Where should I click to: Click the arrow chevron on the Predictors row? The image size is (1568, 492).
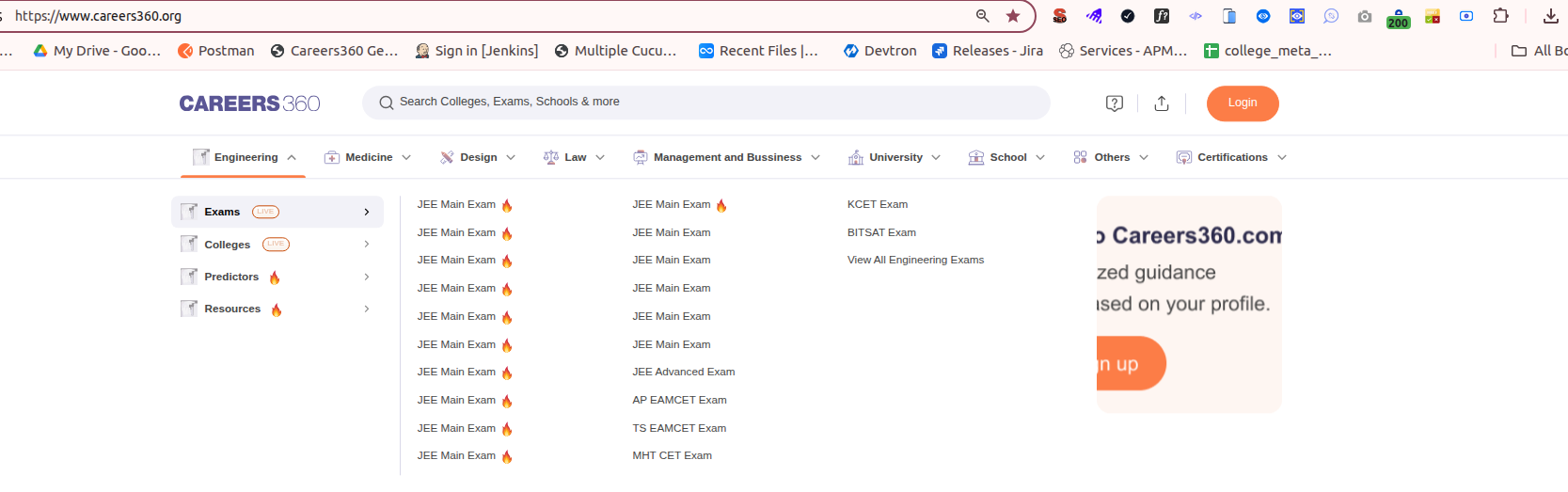click(x=367, y=277)
